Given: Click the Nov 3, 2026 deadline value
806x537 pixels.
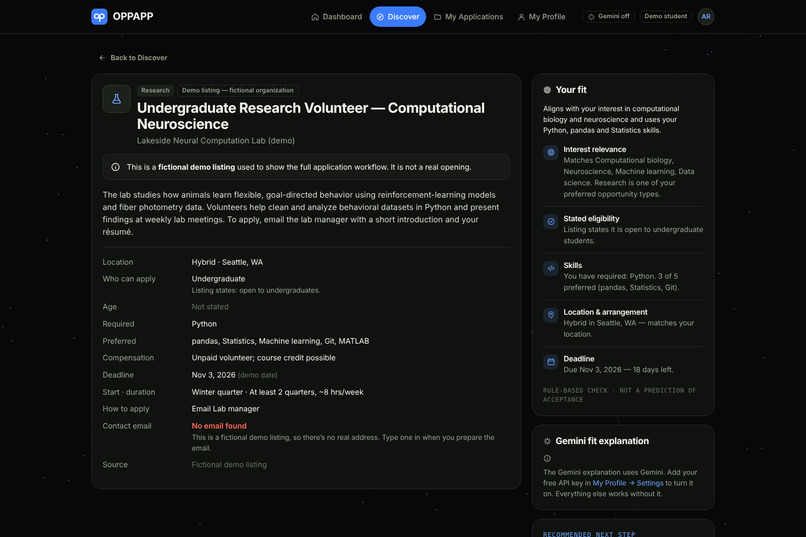Looking at the screenshot, I should point(213,375).
